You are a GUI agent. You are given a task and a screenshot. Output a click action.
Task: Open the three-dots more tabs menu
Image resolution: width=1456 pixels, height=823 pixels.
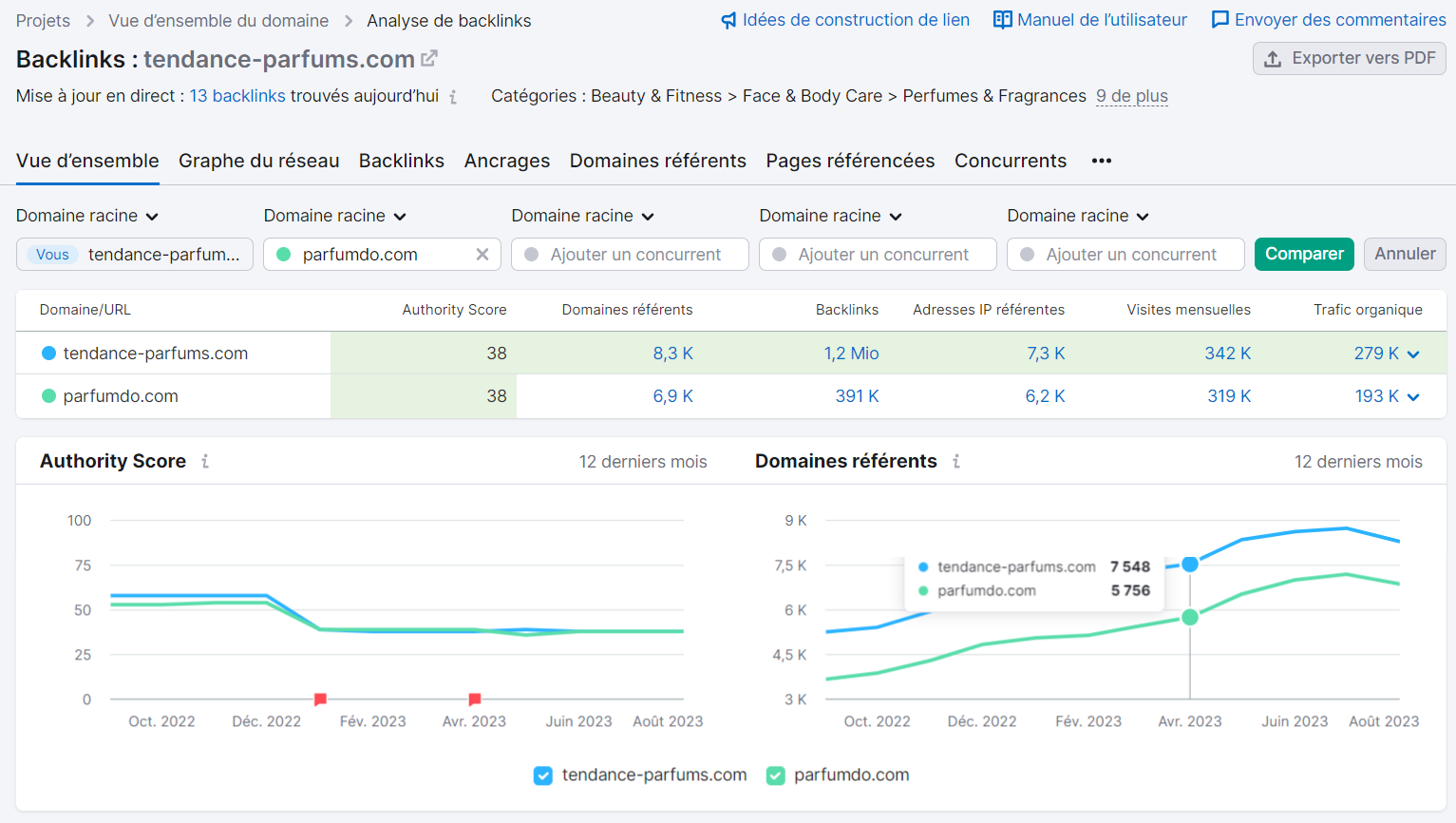point(1102,161)
